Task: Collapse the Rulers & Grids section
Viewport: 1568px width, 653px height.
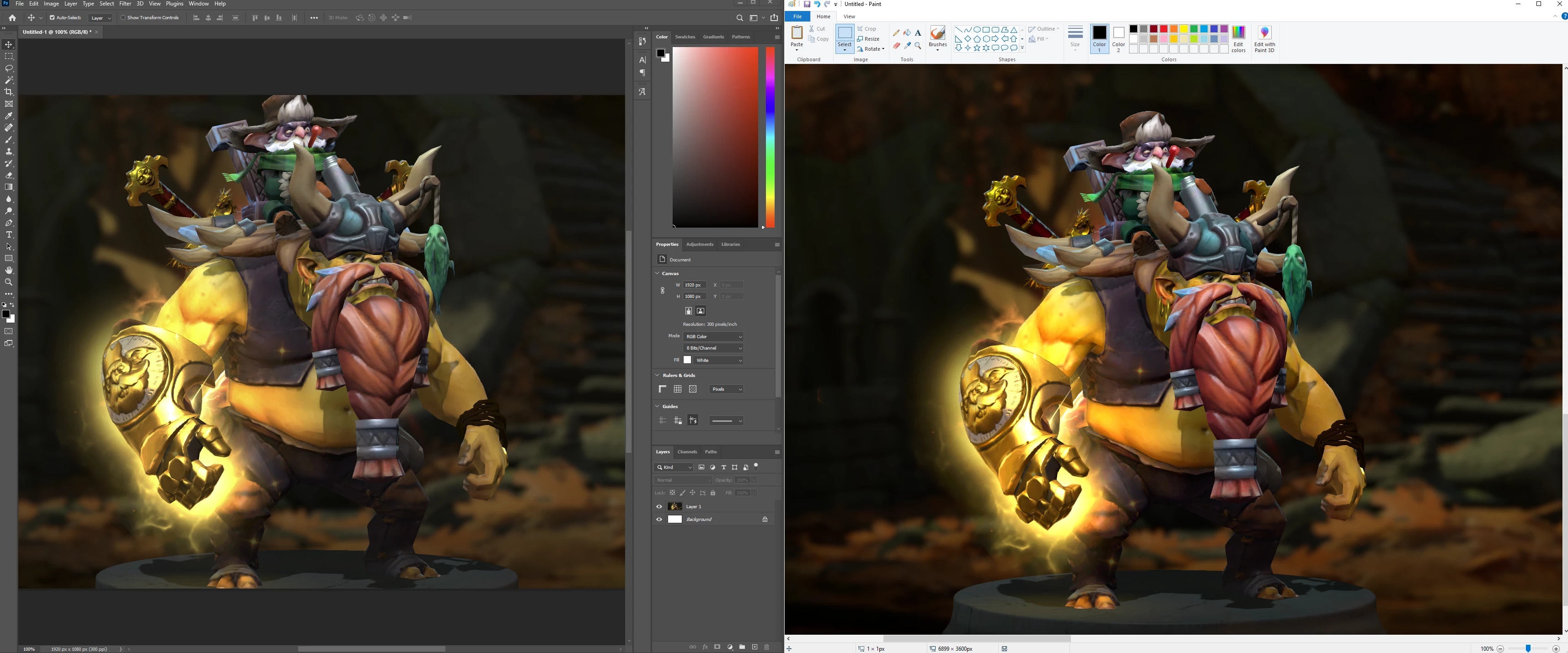Action: [x=657, y=375]
